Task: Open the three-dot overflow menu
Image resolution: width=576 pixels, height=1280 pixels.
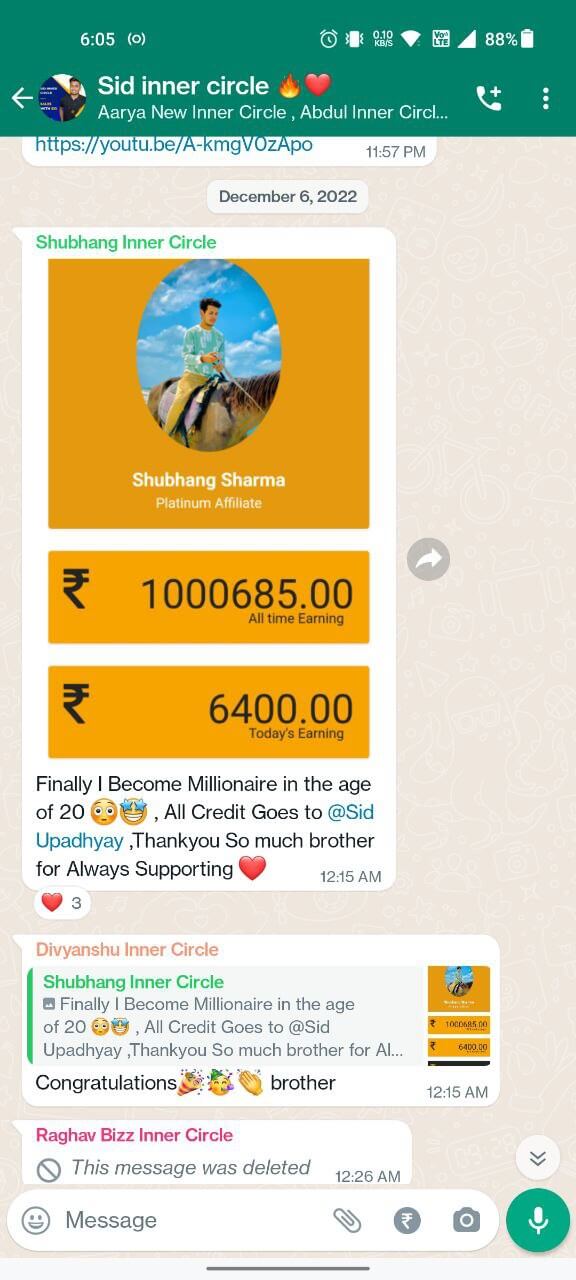Action: [545, 98]
